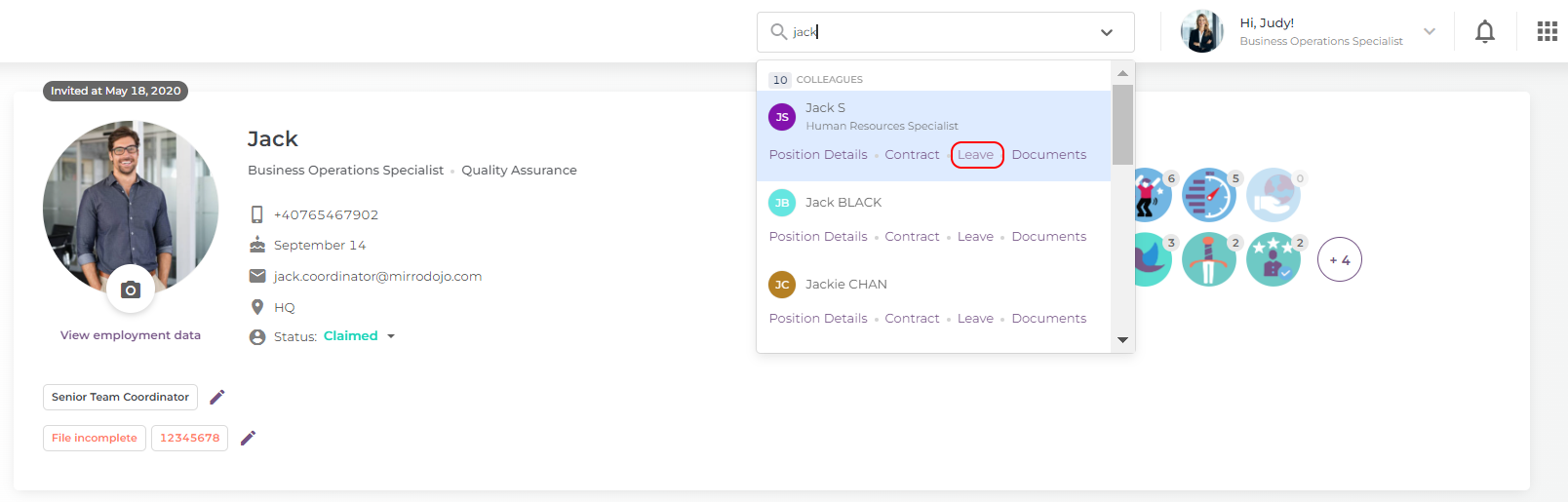The image size is (1568, 502).
Task: Click the search results scrollbar thumb
Action: point(1122,125)
